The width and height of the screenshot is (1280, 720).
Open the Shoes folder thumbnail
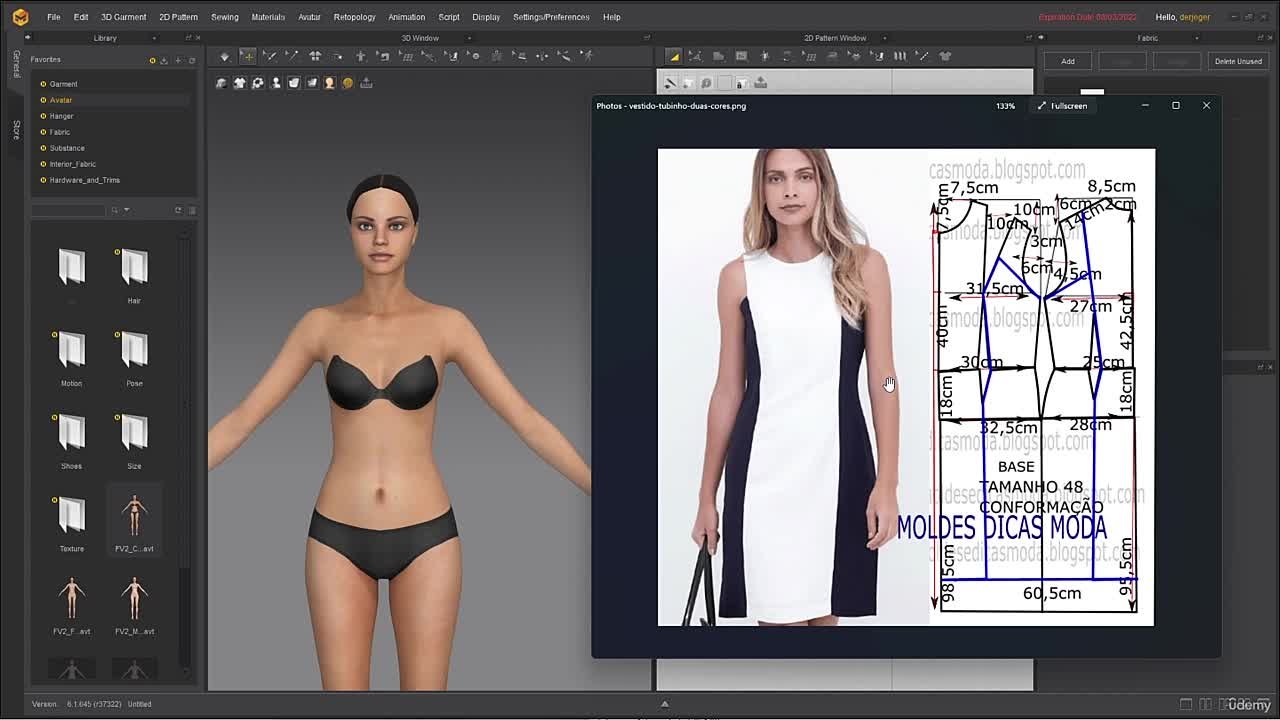(71, 434)
